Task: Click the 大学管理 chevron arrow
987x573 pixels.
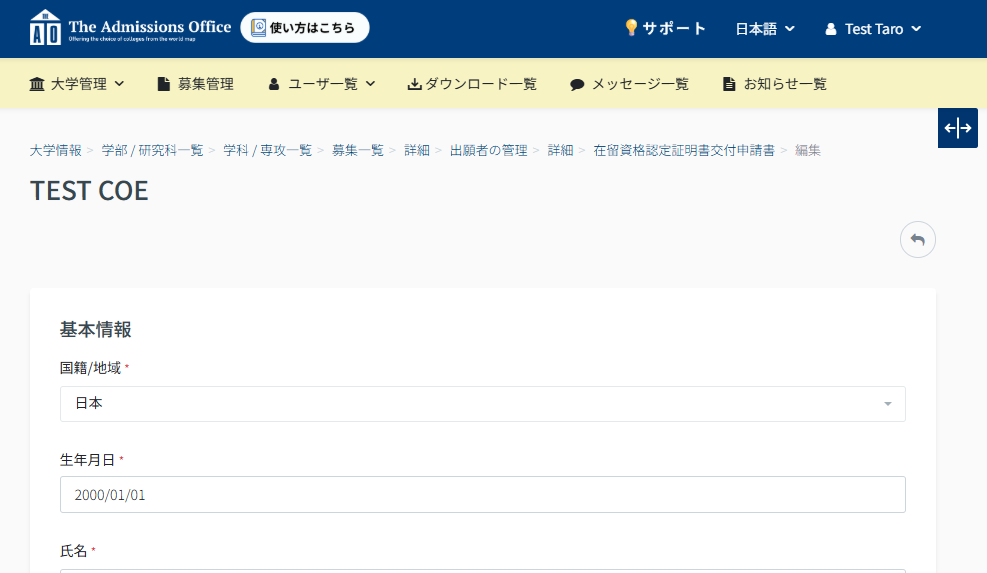Action: pyautogui.click(x=119, y=84)
